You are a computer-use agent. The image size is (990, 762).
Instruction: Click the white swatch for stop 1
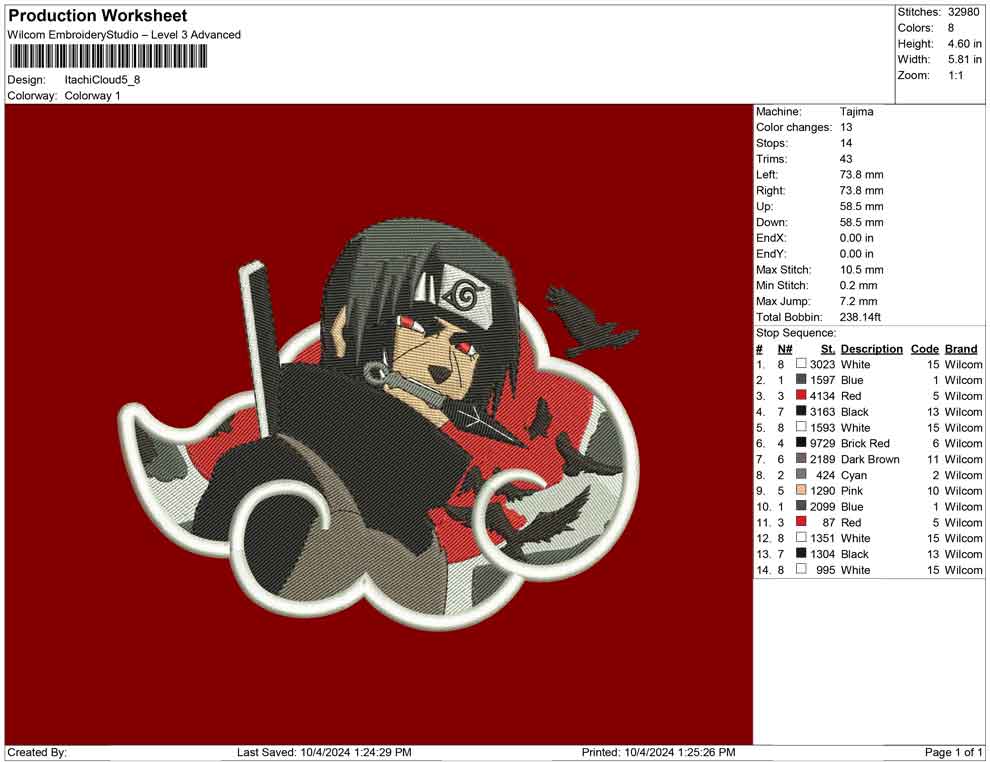tap(801, 364)
